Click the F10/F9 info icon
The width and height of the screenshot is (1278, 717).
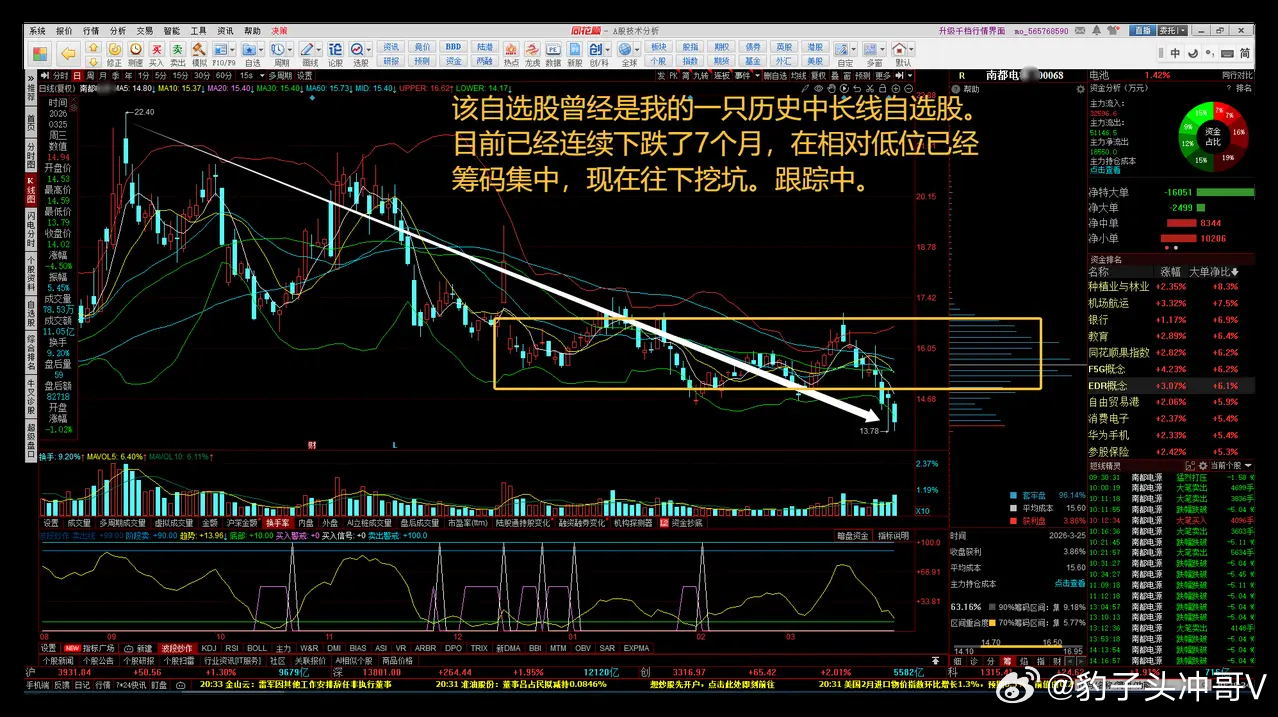coord(222,55)
